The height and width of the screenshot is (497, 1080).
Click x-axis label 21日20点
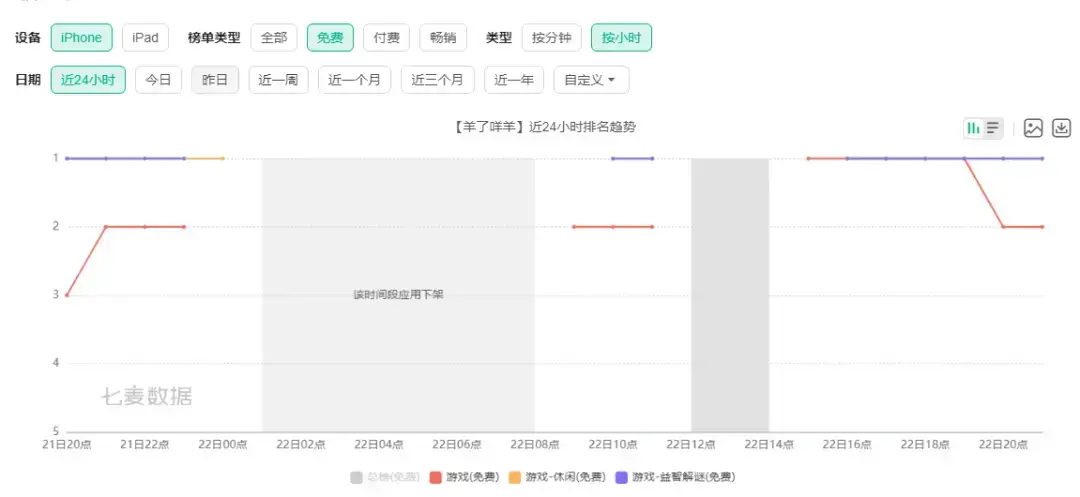67,445
